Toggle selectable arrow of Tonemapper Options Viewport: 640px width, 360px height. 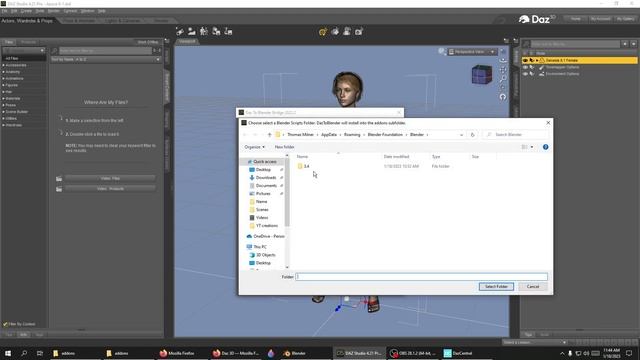pyautogui.click(x=531, y=67)
